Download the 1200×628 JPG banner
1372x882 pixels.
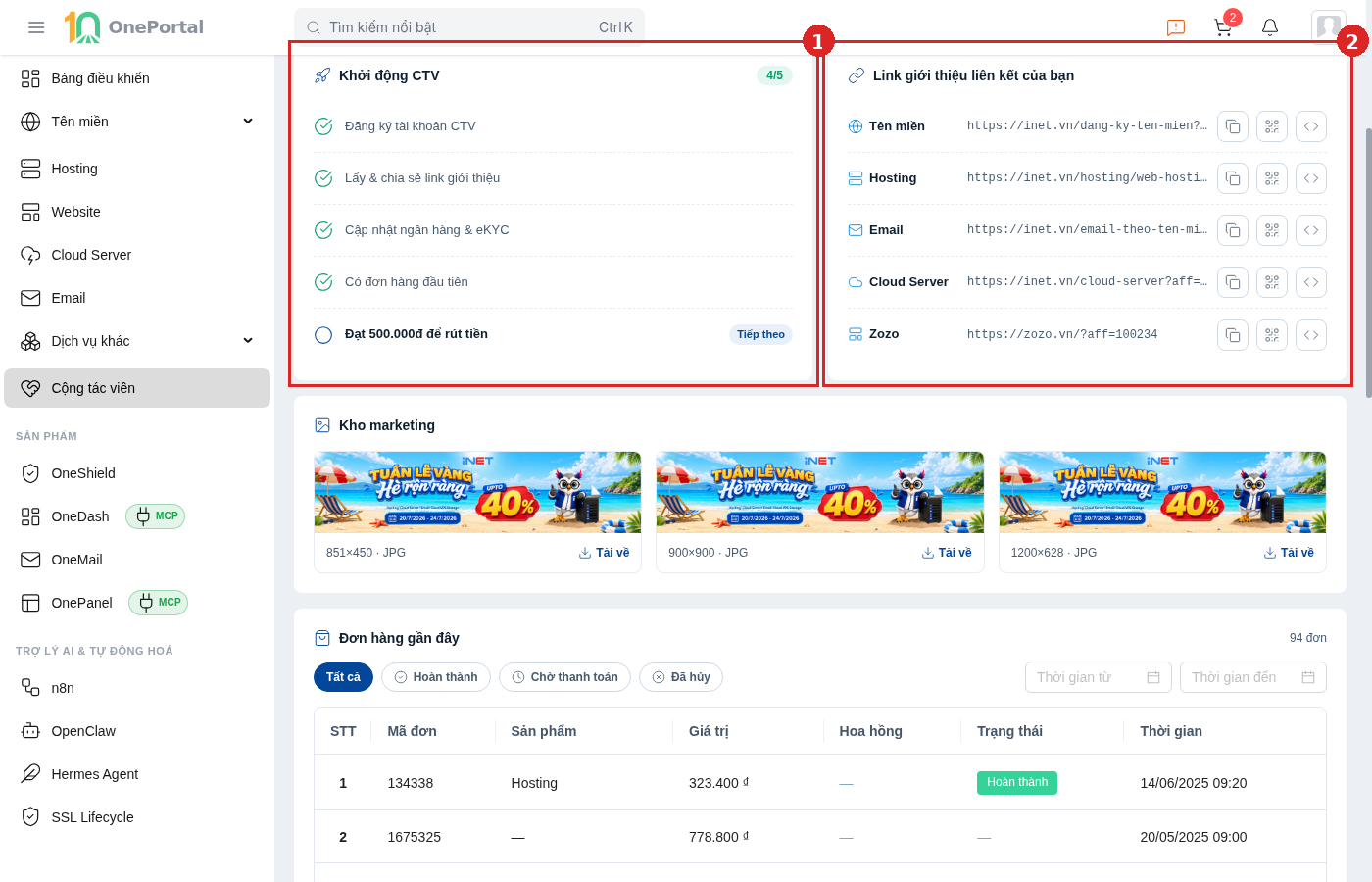coord(1289,553)
